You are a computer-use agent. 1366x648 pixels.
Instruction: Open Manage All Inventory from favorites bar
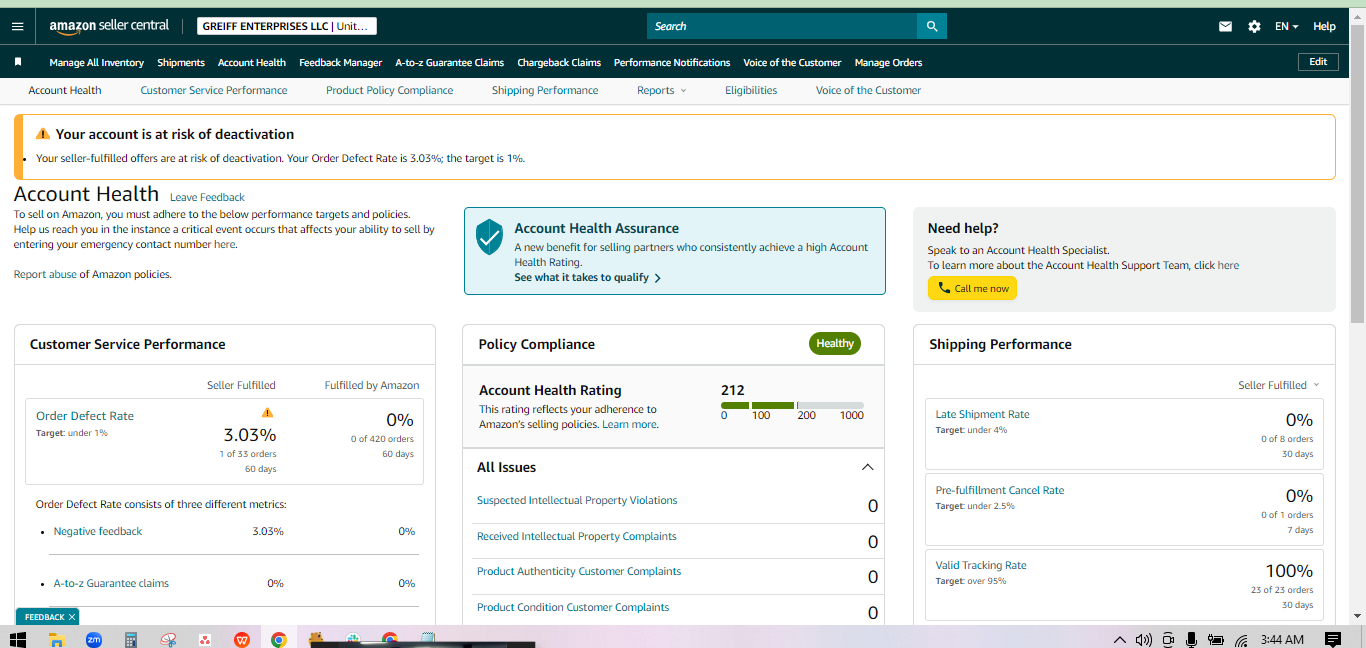click(x=96, y=62)
